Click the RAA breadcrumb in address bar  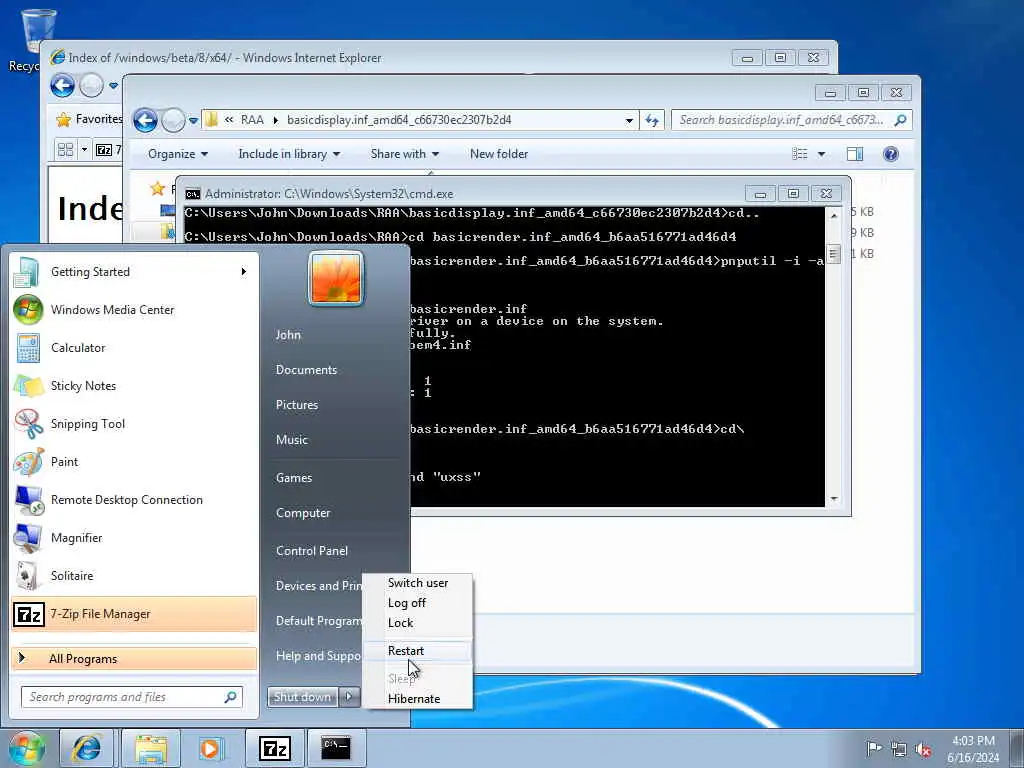[x=252, y=120]
